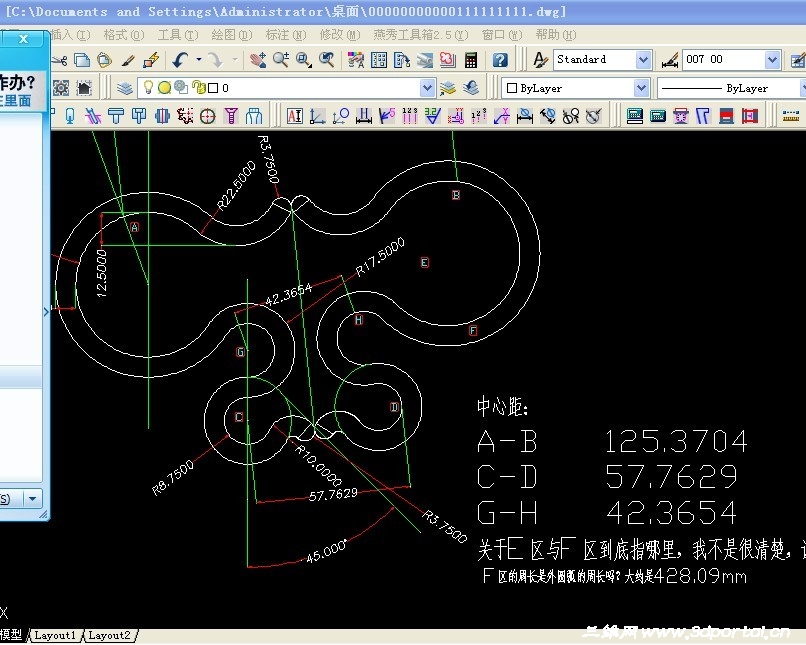Open the Dimension Style manager icon

pyautogui.click(x=670, y=61)
